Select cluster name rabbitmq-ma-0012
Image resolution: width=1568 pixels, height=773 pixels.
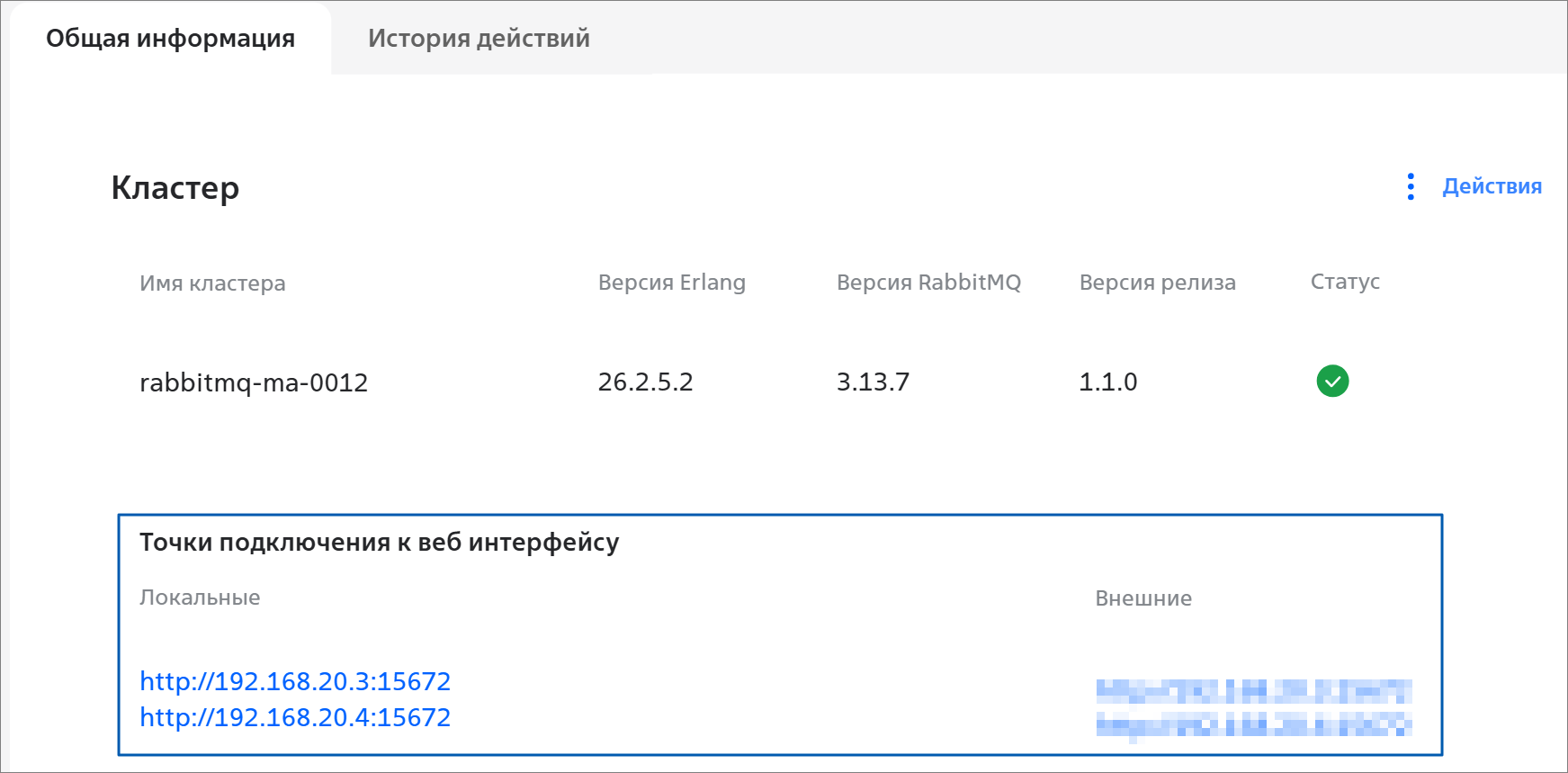tap(254, 382)
